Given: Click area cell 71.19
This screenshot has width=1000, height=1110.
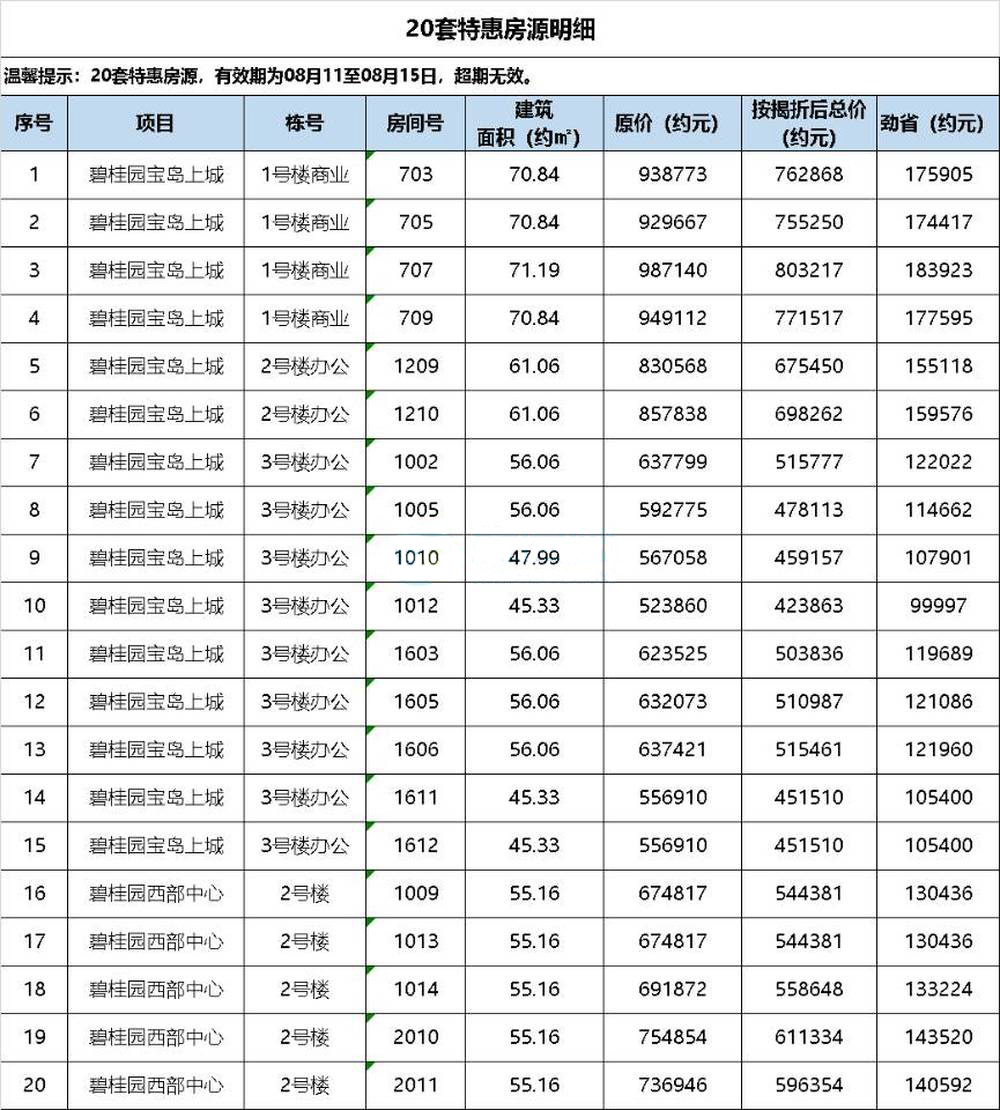Looking at the screenshot, I should [x=534, y=270].
